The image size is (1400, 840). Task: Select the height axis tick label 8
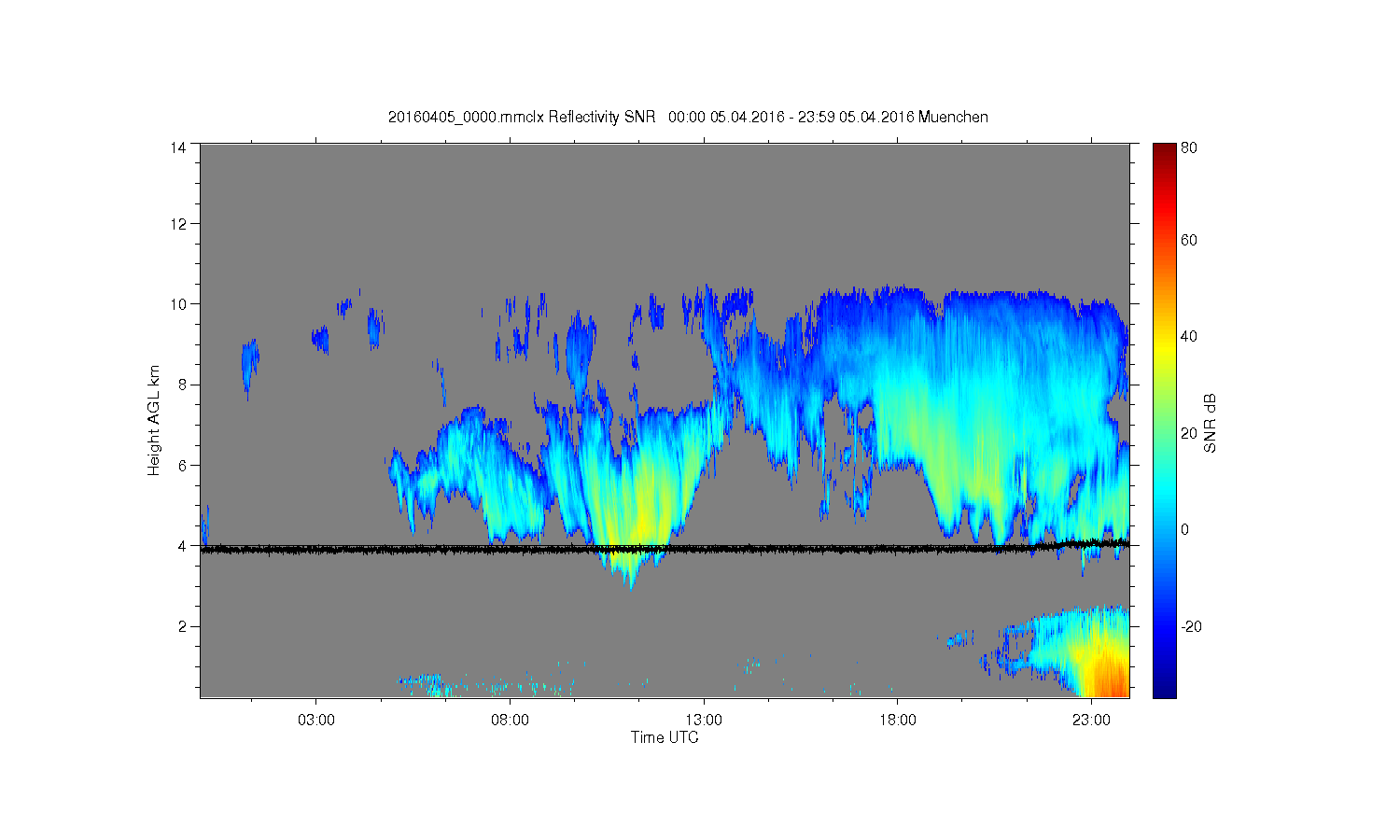tap(181, 385)
